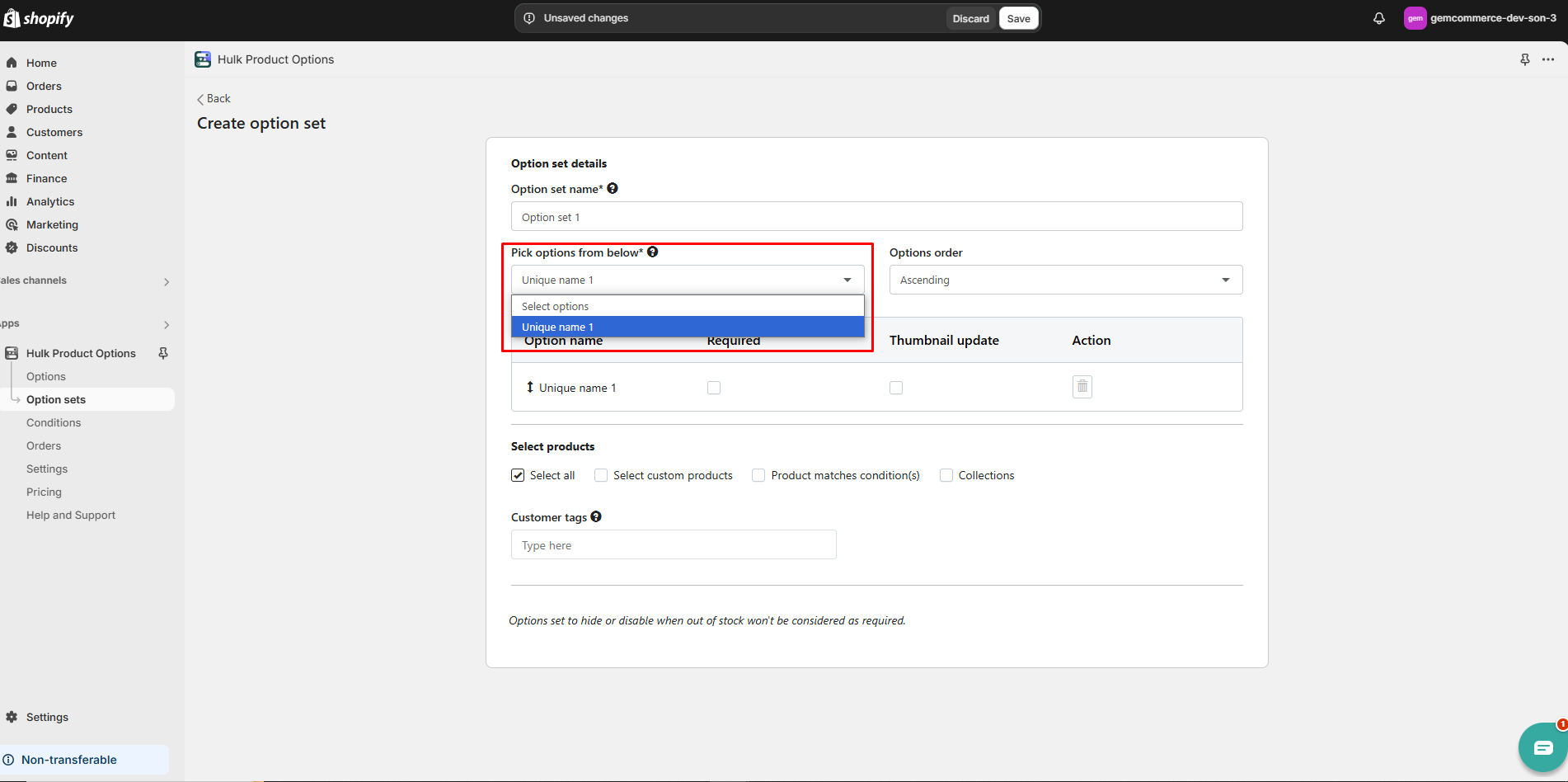
Task: Click the pin icon next to Hulk Product Options in sidebar
Action: pyautogui.click(x=163, y=353)
